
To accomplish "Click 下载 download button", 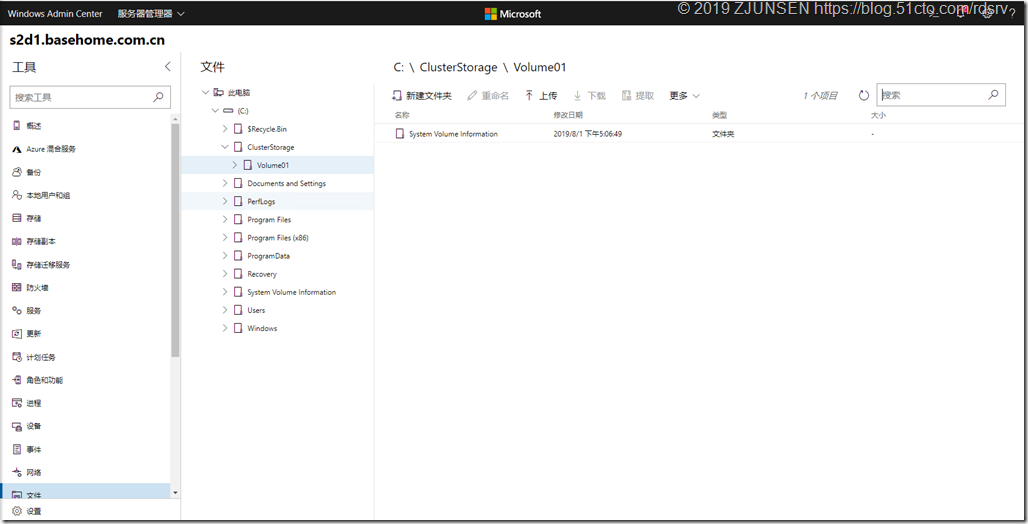I will point(589,96).
